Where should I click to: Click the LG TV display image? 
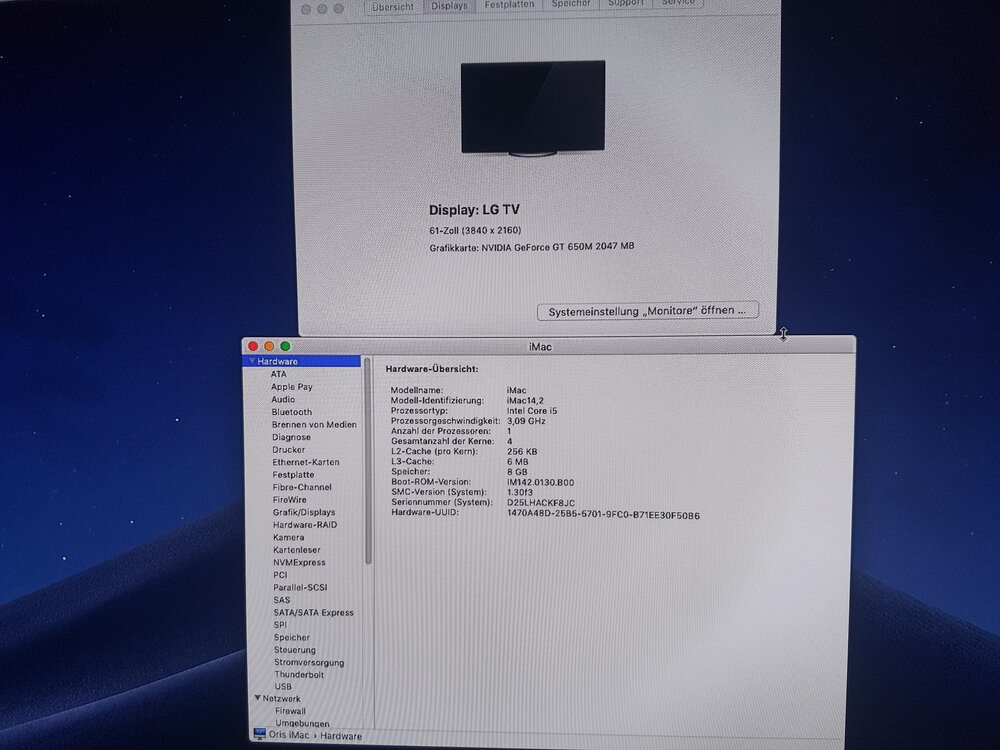[533, 108]
